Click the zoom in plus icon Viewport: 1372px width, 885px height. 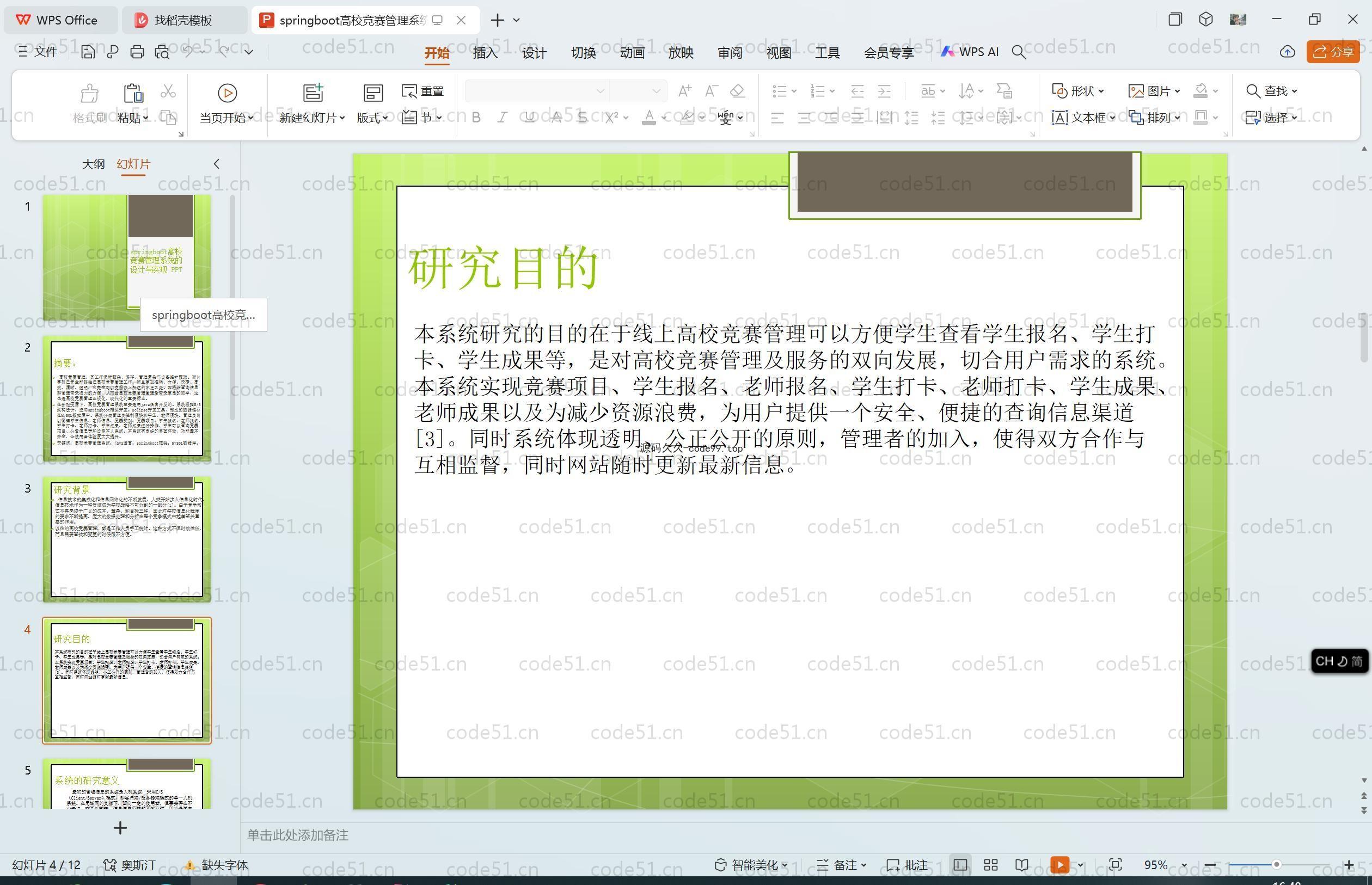point(1349,865)
